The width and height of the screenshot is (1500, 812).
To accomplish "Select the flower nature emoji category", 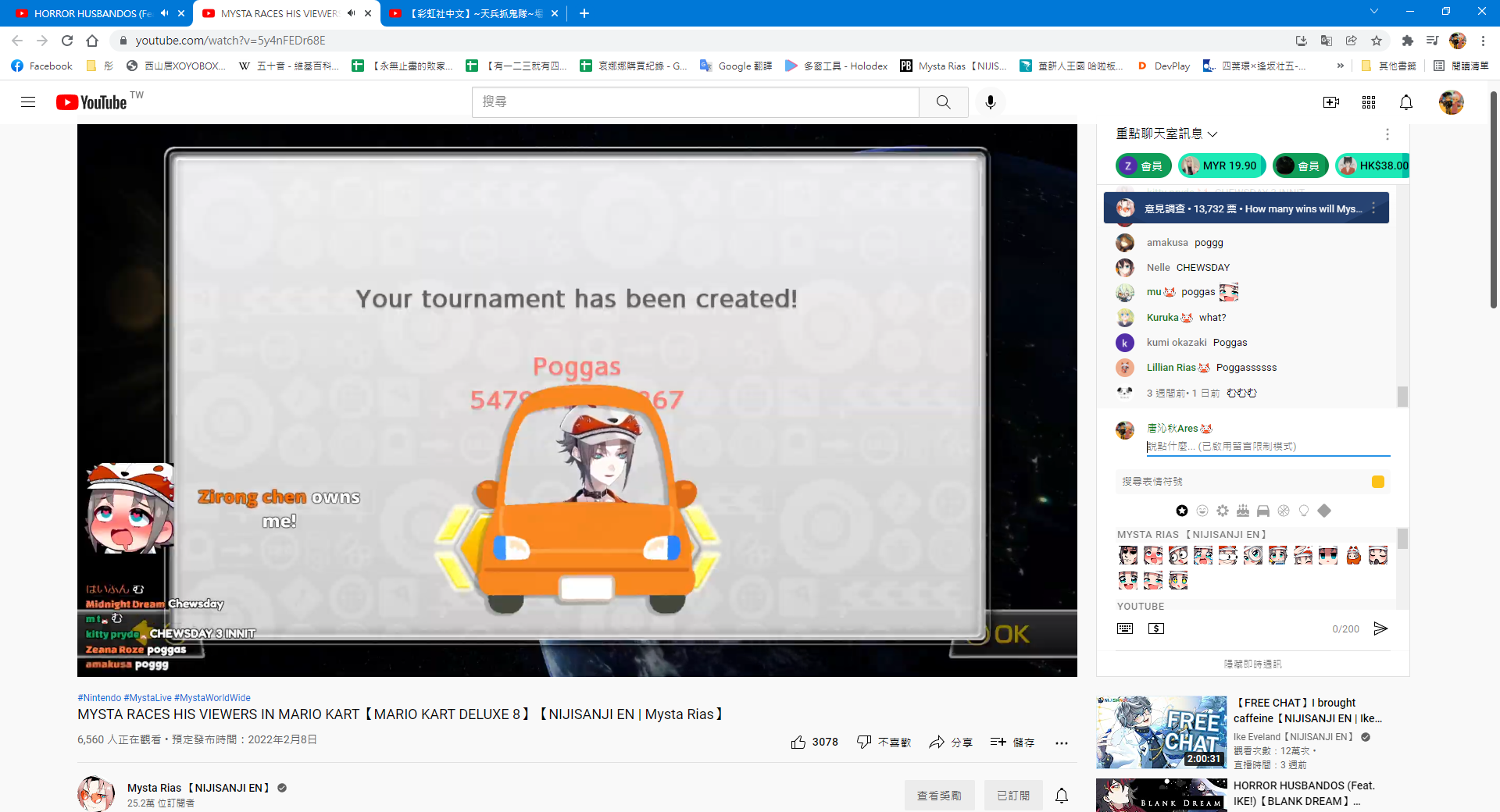I will tap(1223, 511).
